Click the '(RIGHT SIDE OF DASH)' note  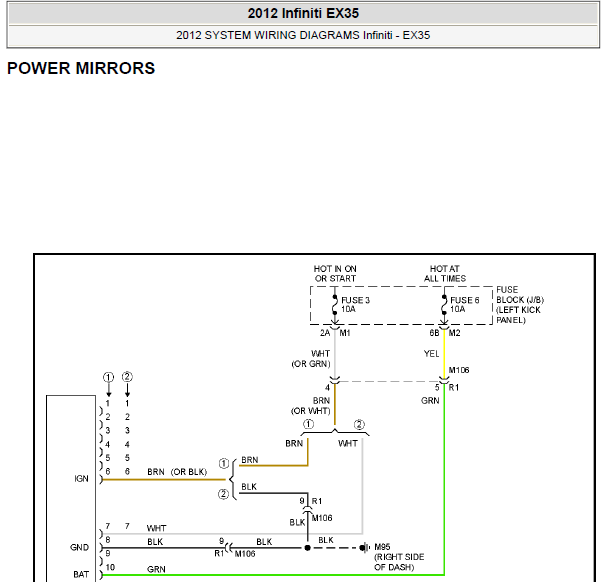pos(399,562)
